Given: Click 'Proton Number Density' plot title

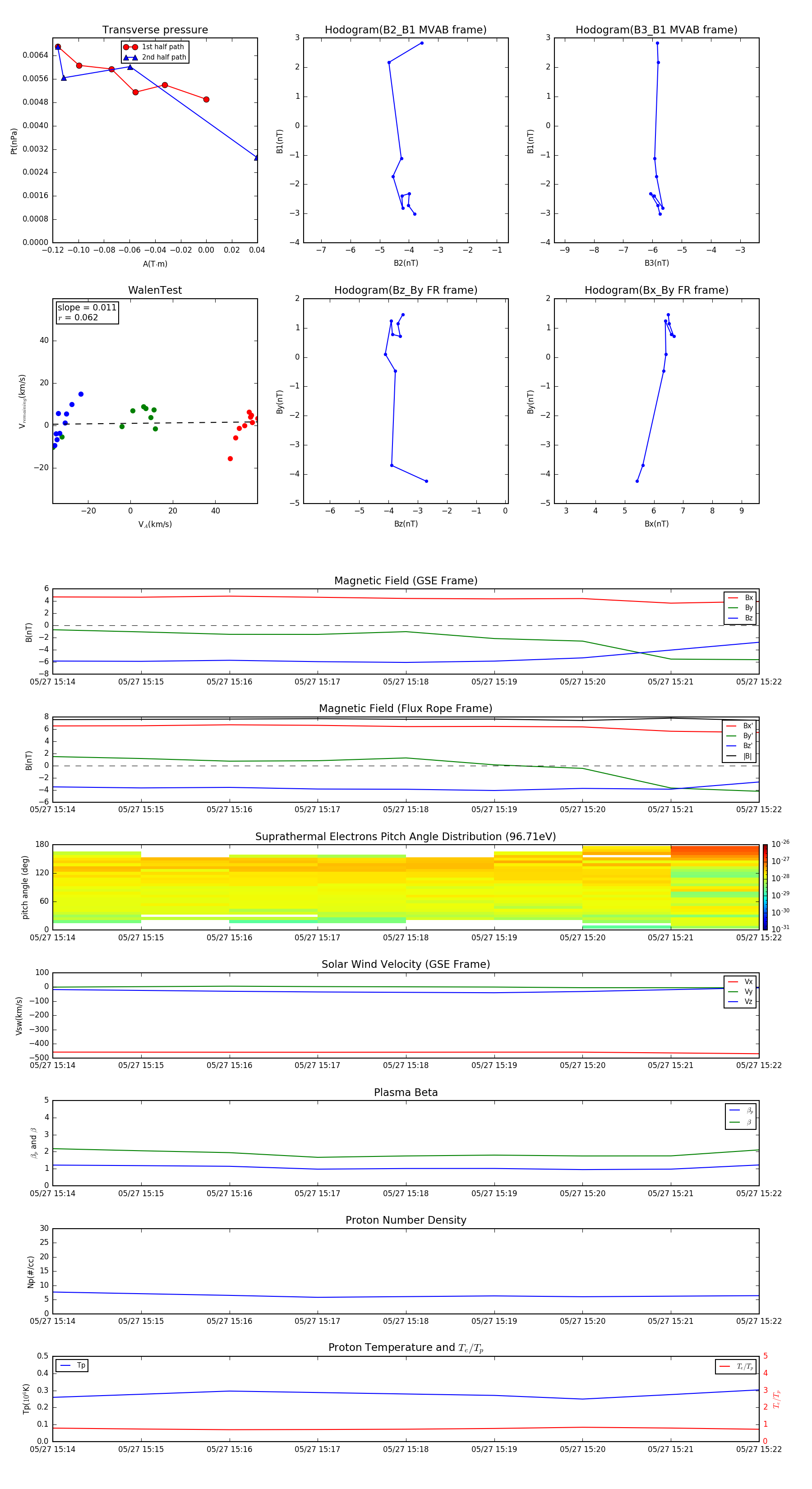Looking at the screenshot, I should tap(406, 1220).
